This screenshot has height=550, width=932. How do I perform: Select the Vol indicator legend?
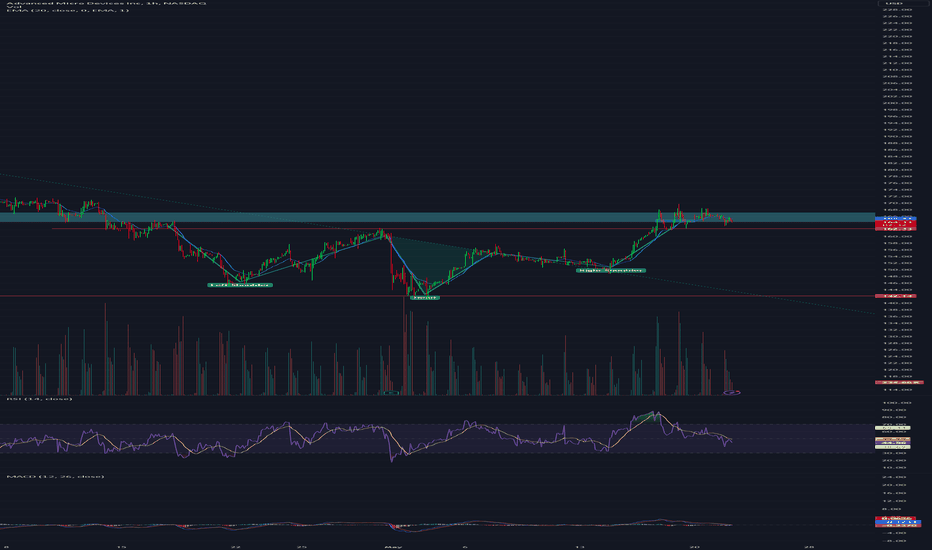[x=13, y=7]
